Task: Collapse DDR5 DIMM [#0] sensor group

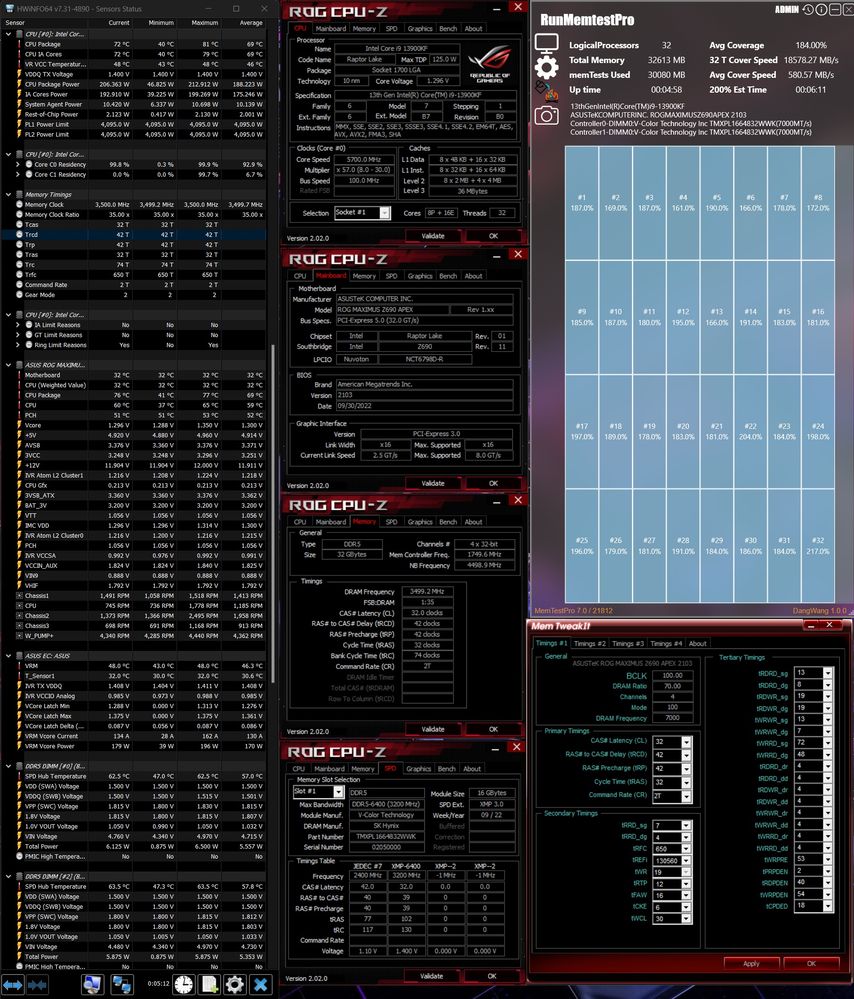Action: [8, 766]
